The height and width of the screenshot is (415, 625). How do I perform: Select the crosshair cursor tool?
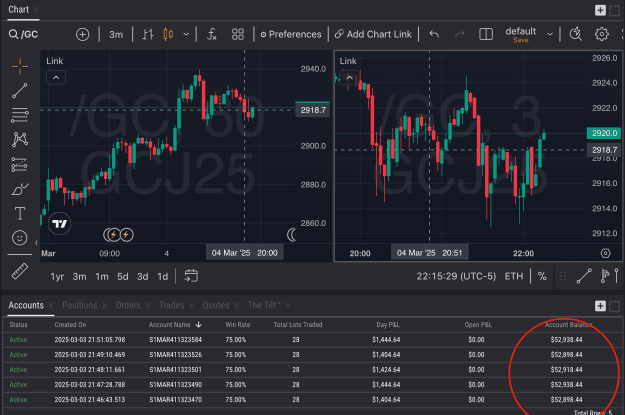[20, 66]
